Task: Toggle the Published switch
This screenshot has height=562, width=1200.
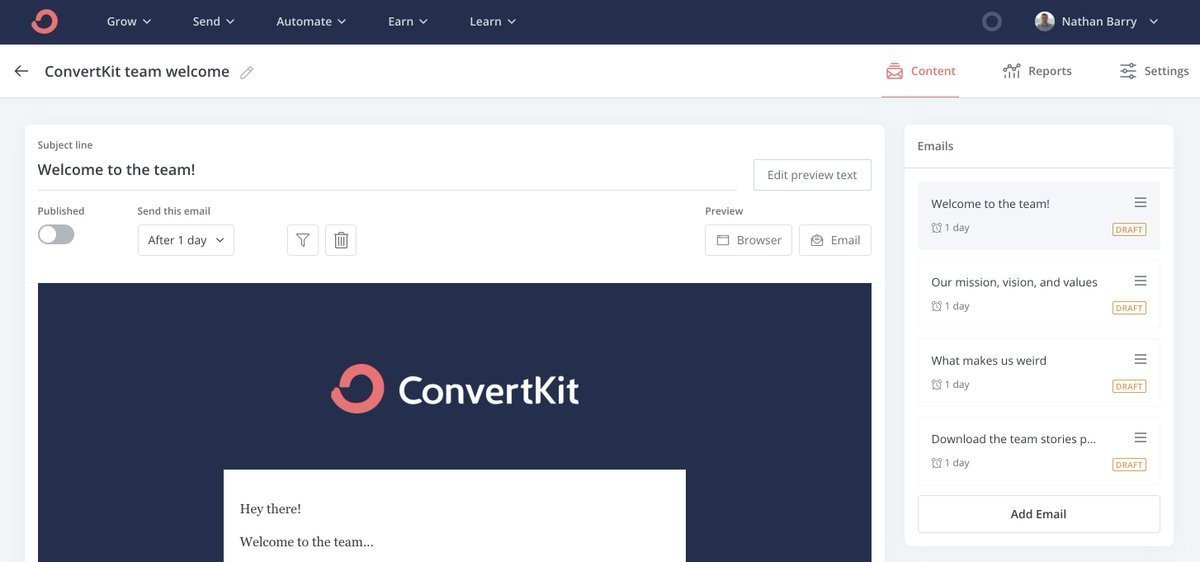Action: click(56, 234)
